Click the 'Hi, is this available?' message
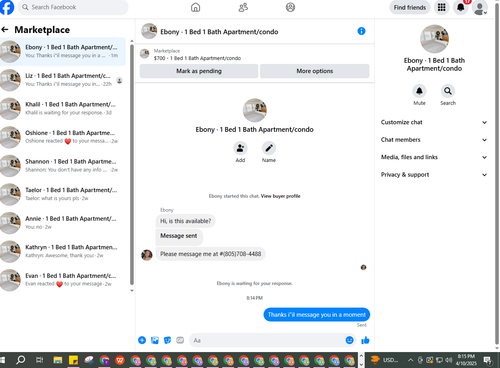This screenshot has height=368, width=500. 185,221
